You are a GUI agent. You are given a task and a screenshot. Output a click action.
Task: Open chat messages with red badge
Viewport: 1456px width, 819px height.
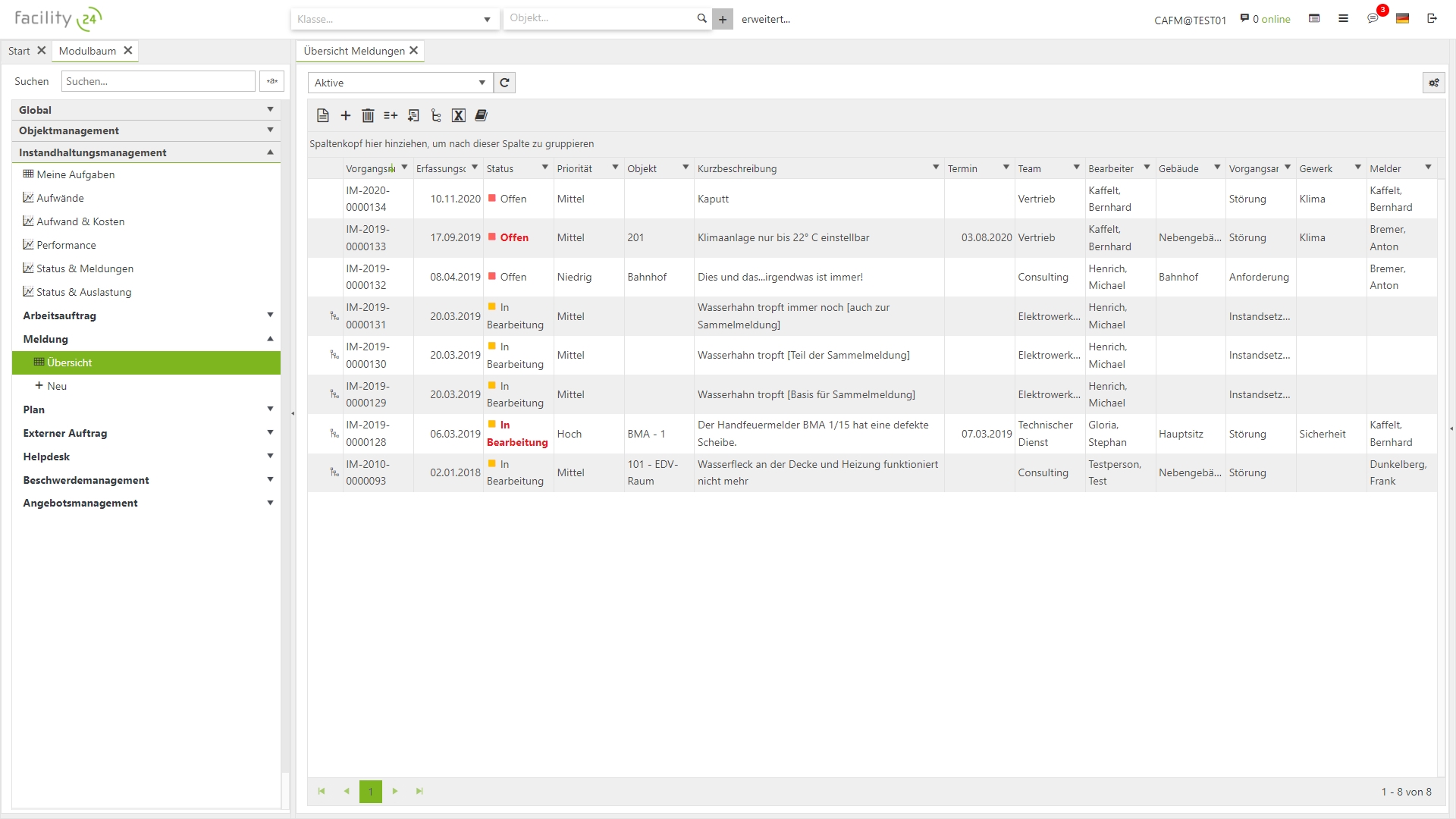tap(1373, 18)
